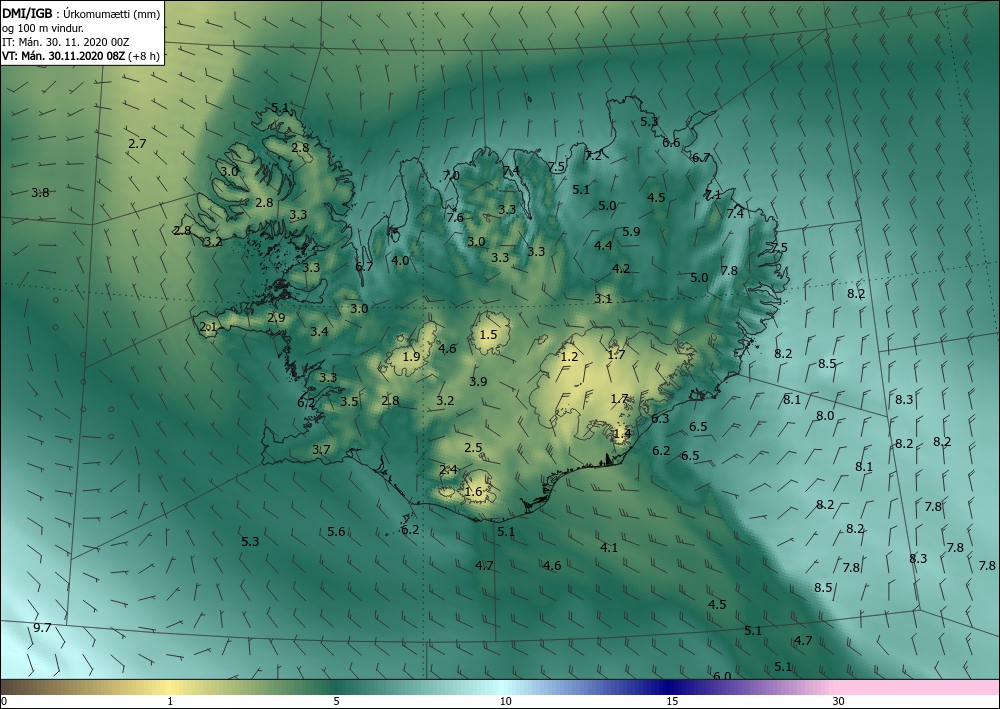The height and width of the screenshot is (709, 1000).
Task: Click the 1 label on the colour scale
Action: point(170,702)
